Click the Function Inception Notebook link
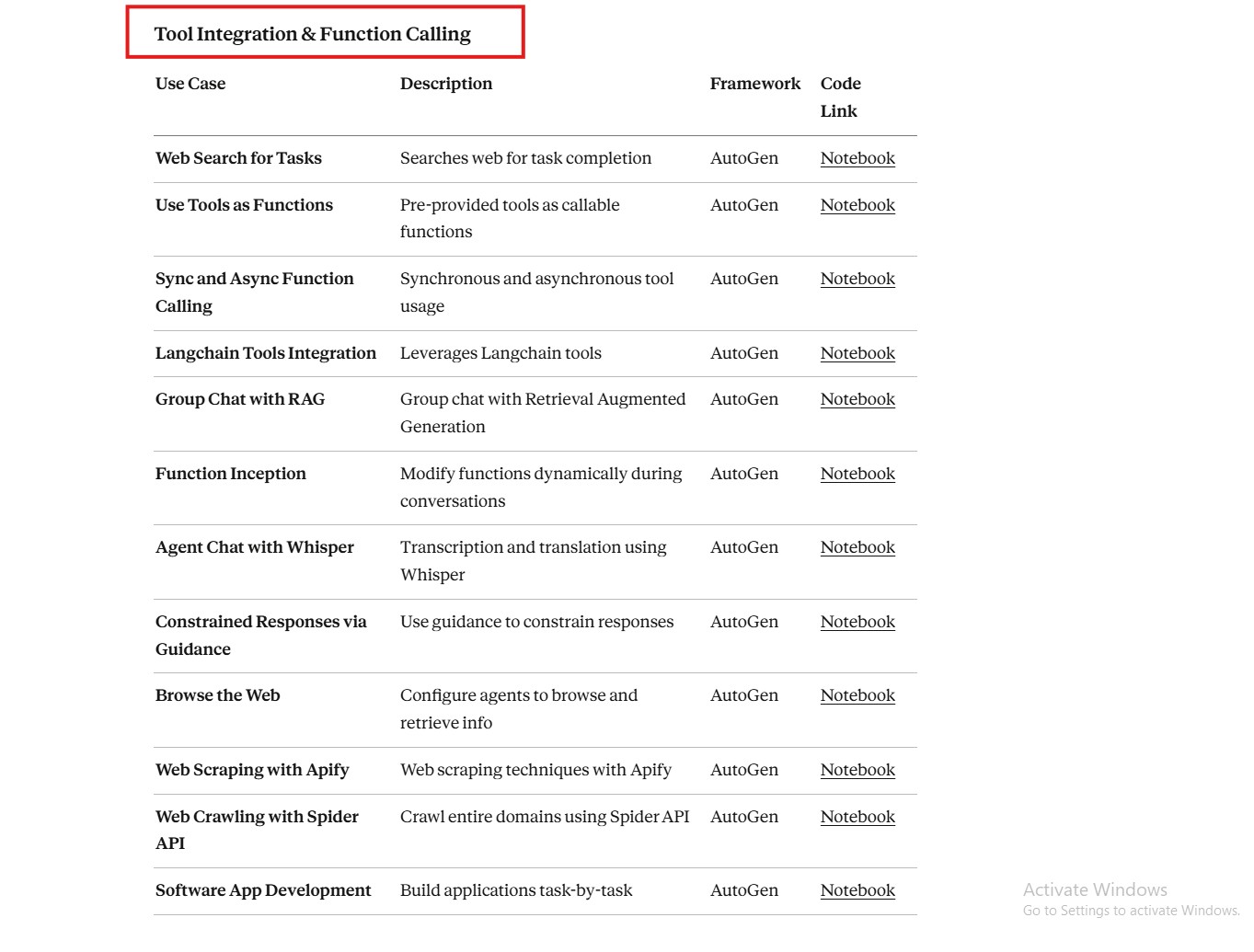This screenshot has height=952, width=1254. click(x=857, y=474)
